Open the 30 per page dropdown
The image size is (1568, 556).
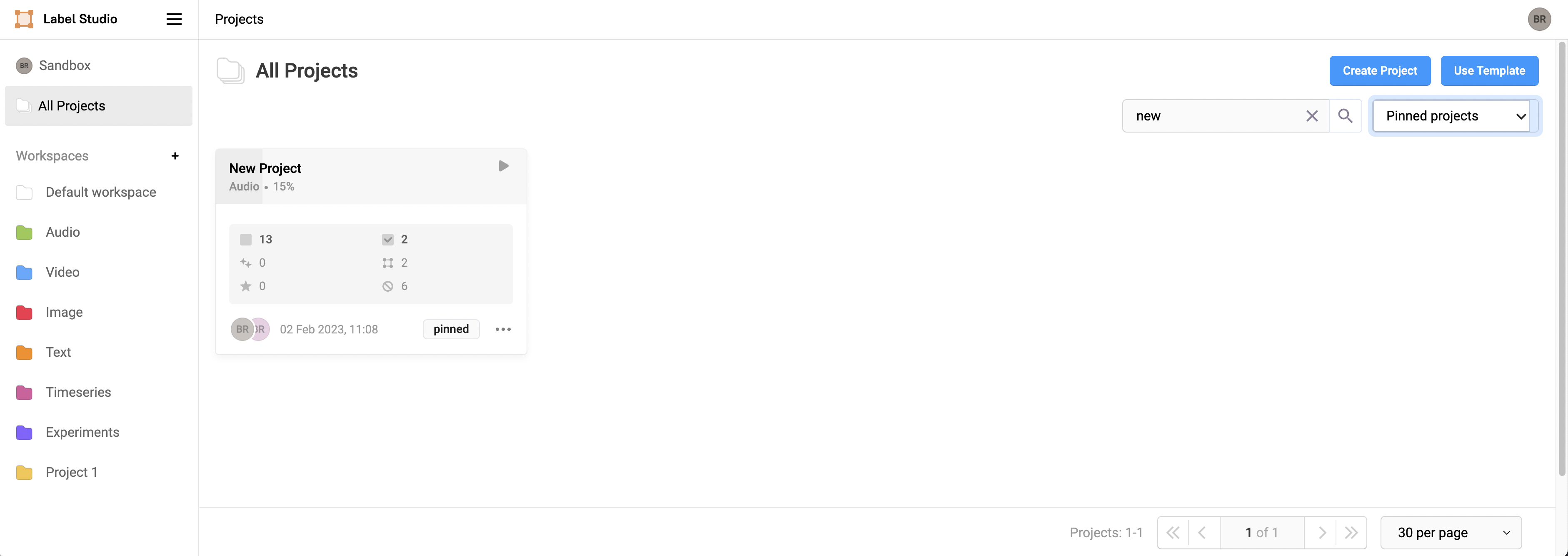1451,533
